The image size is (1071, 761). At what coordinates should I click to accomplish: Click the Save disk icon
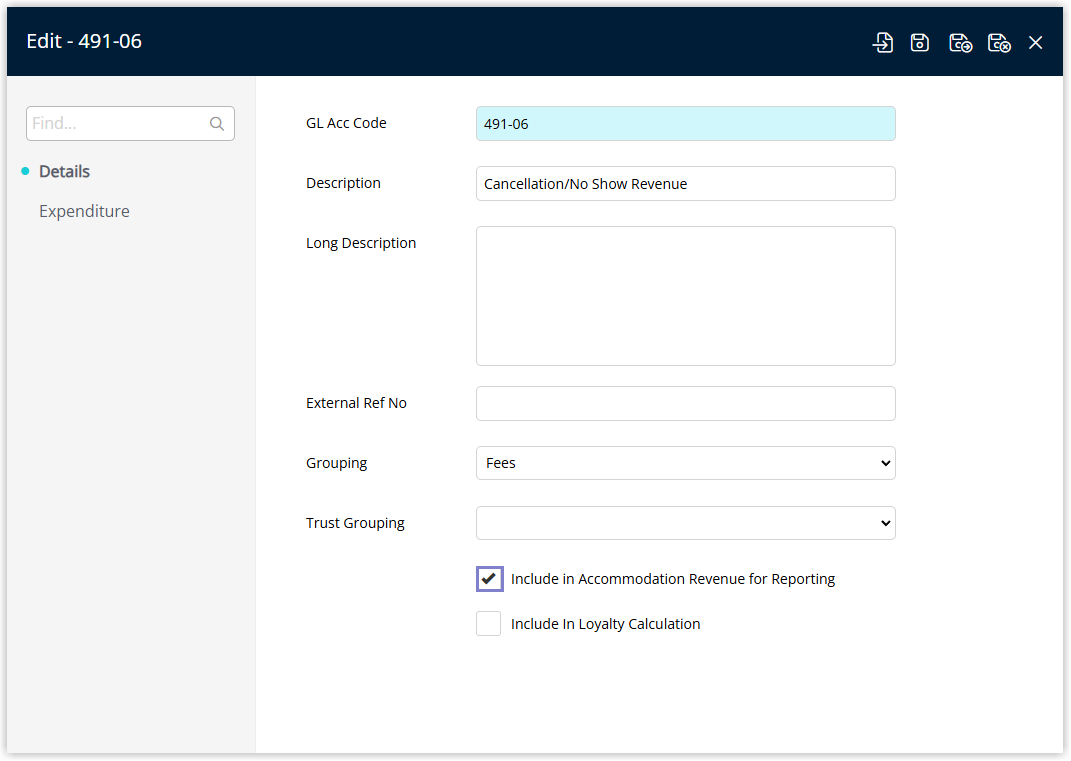pos(919,42)
